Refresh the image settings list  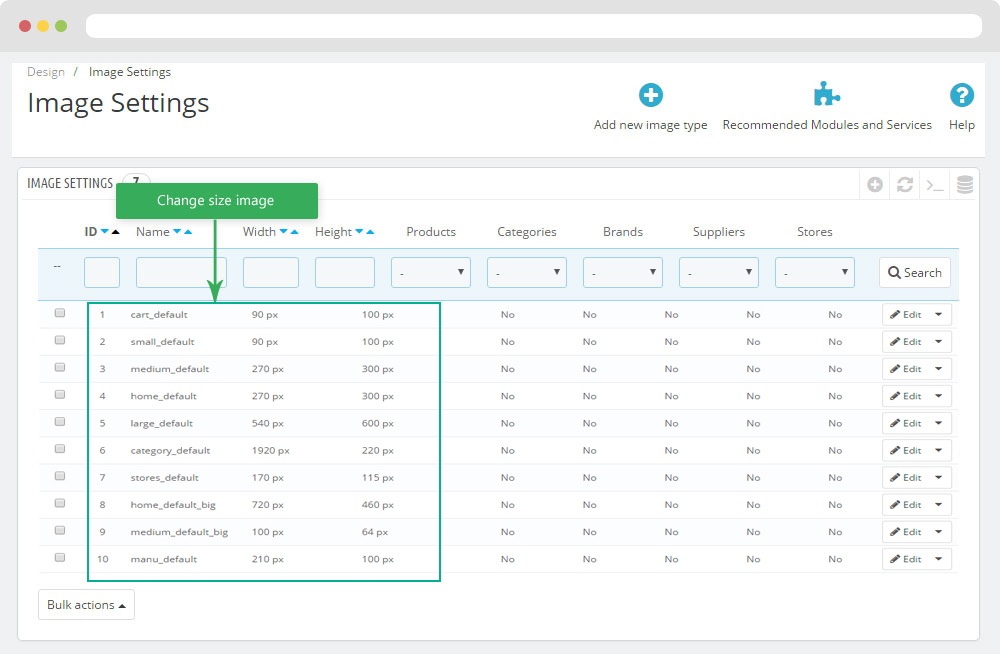click(905, 185)
